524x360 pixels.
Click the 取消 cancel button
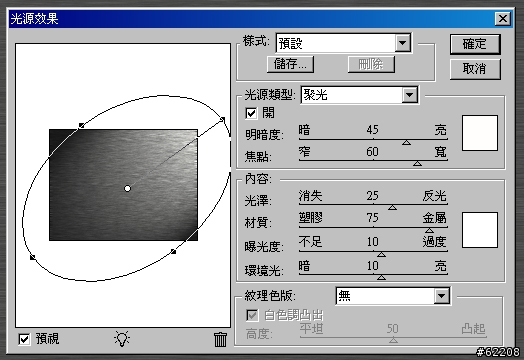point(475,69)
